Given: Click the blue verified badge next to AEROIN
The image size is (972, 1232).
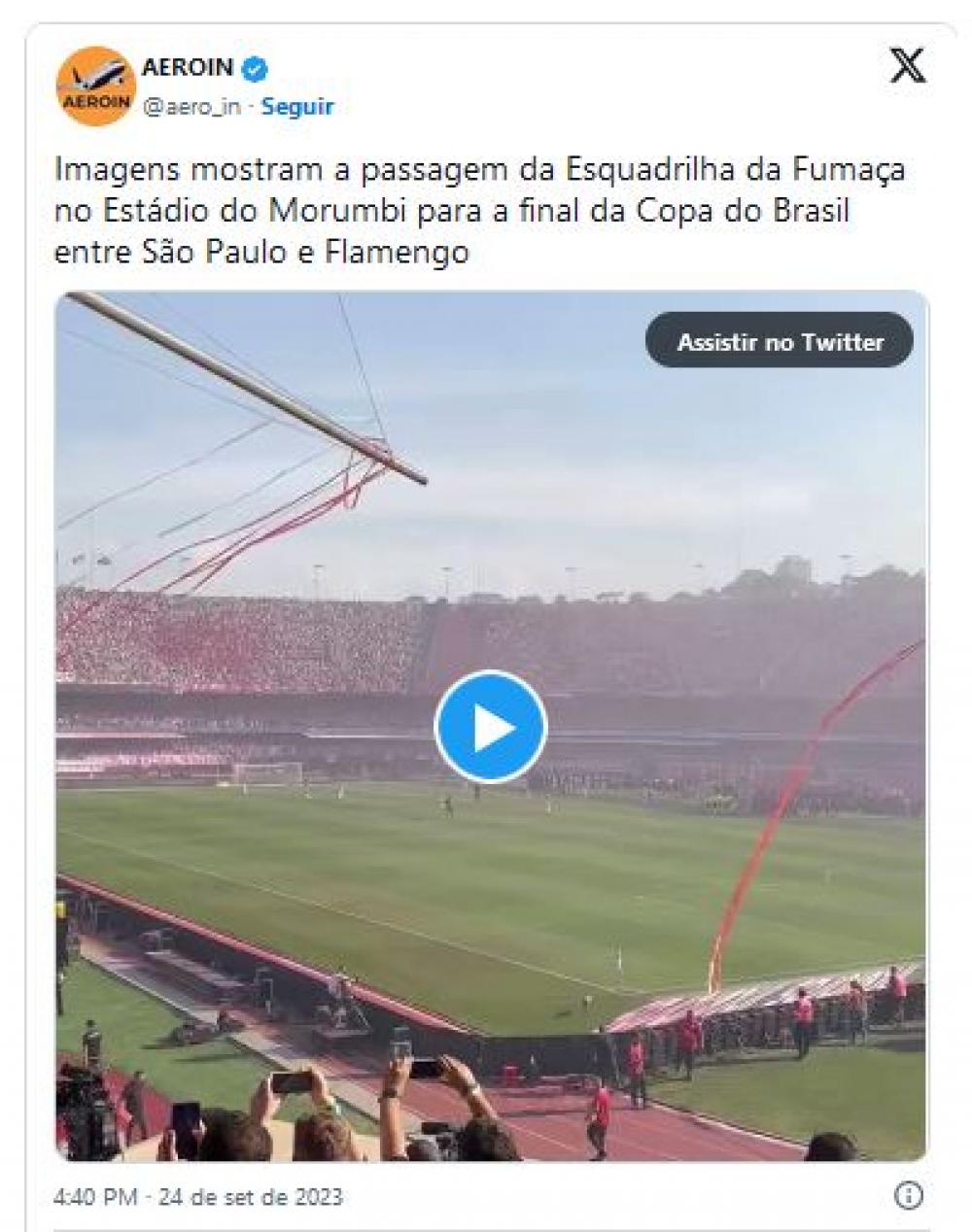Looking at the screenshot, I should (x=257, y=68).
